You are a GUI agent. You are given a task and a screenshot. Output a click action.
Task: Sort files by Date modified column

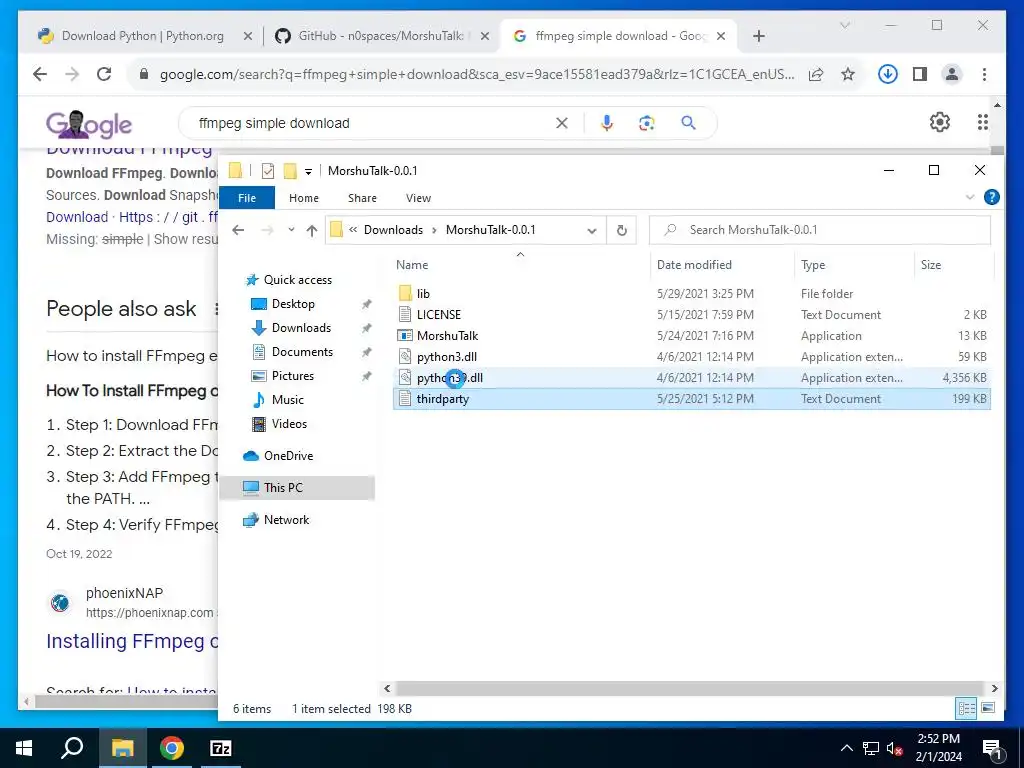(694, 264)
